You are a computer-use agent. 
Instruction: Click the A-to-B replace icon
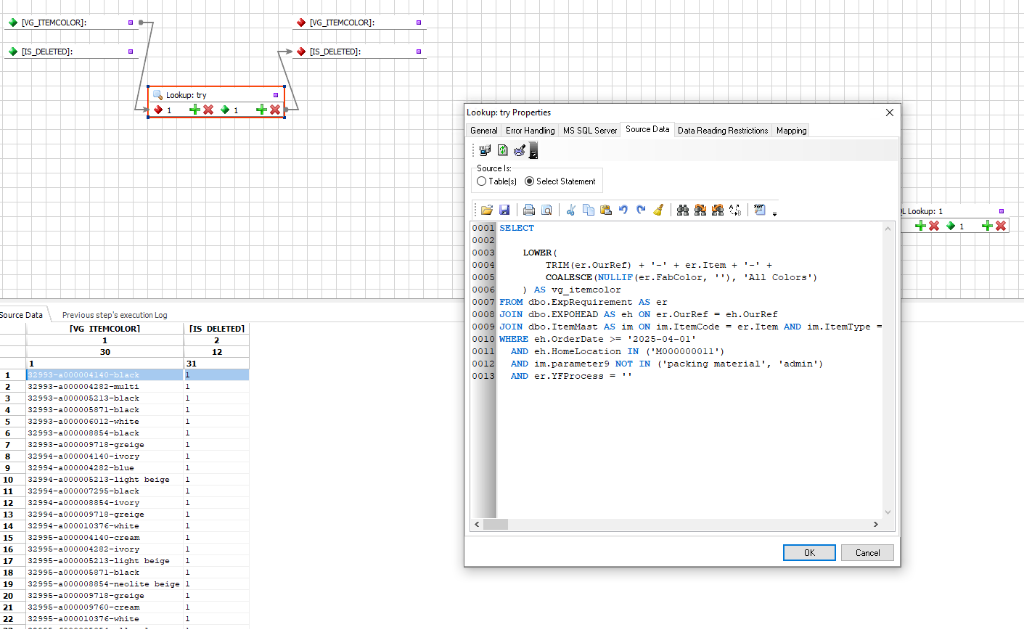tap(735, 210)
